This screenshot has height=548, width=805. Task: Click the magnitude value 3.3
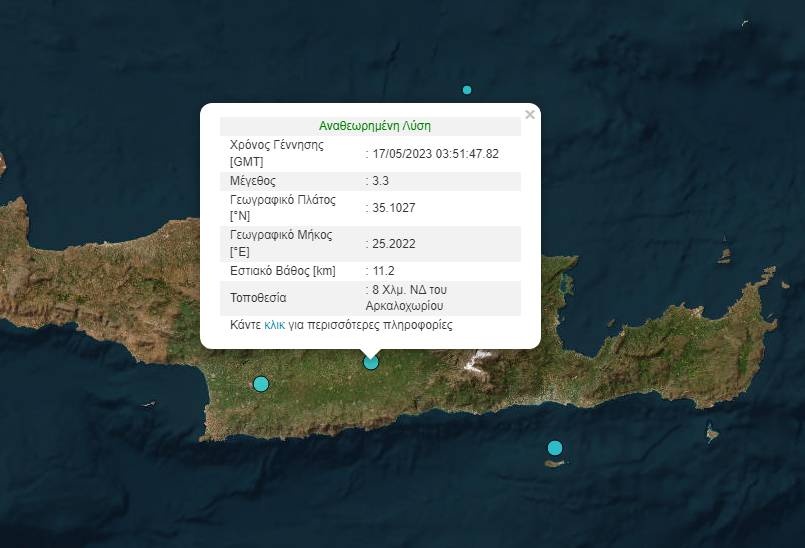pos(380,181)
